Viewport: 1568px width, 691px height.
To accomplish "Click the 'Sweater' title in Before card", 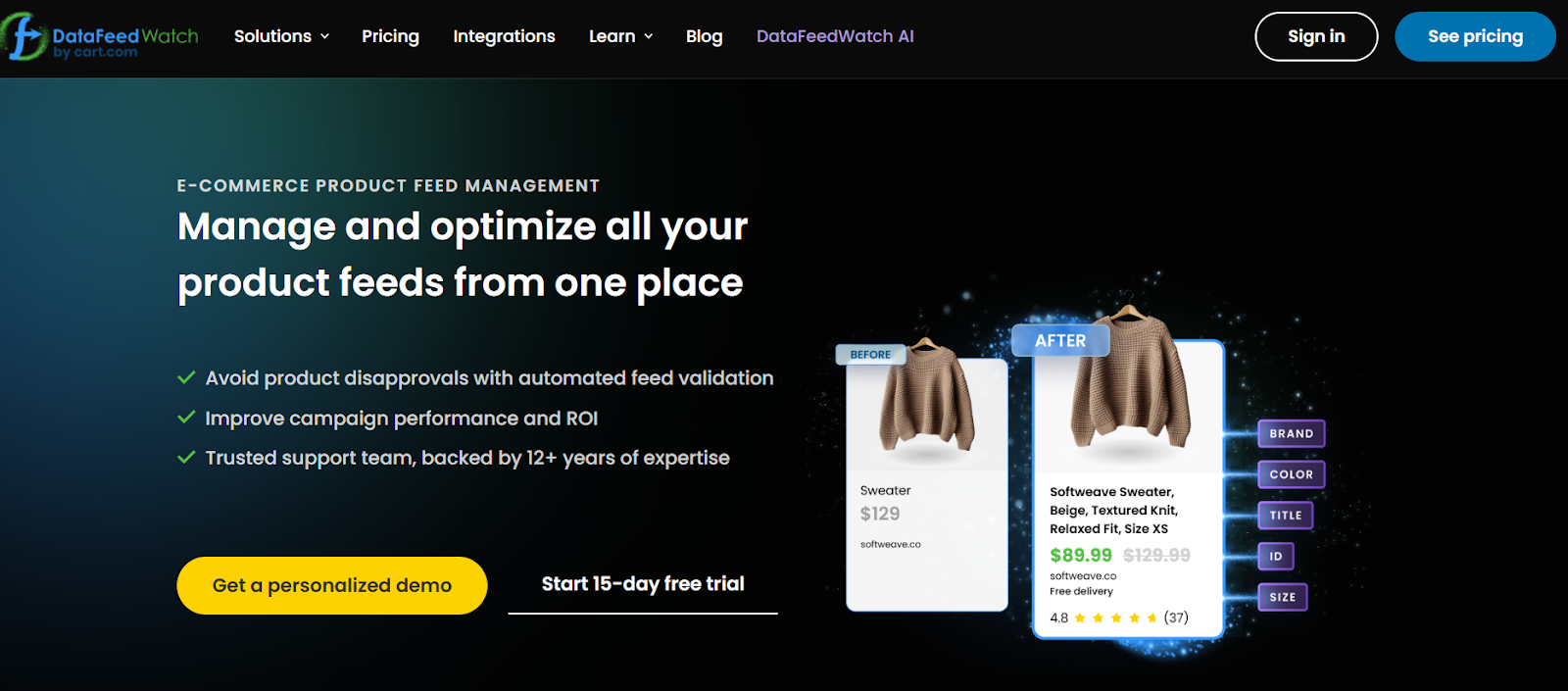I will (x=885, y=490).
